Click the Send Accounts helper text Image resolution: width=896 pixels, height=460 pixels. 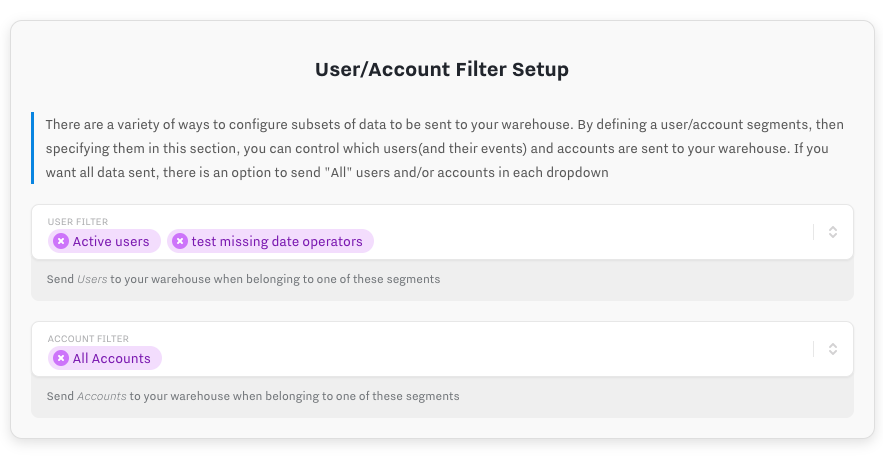(x=253, y=396)
